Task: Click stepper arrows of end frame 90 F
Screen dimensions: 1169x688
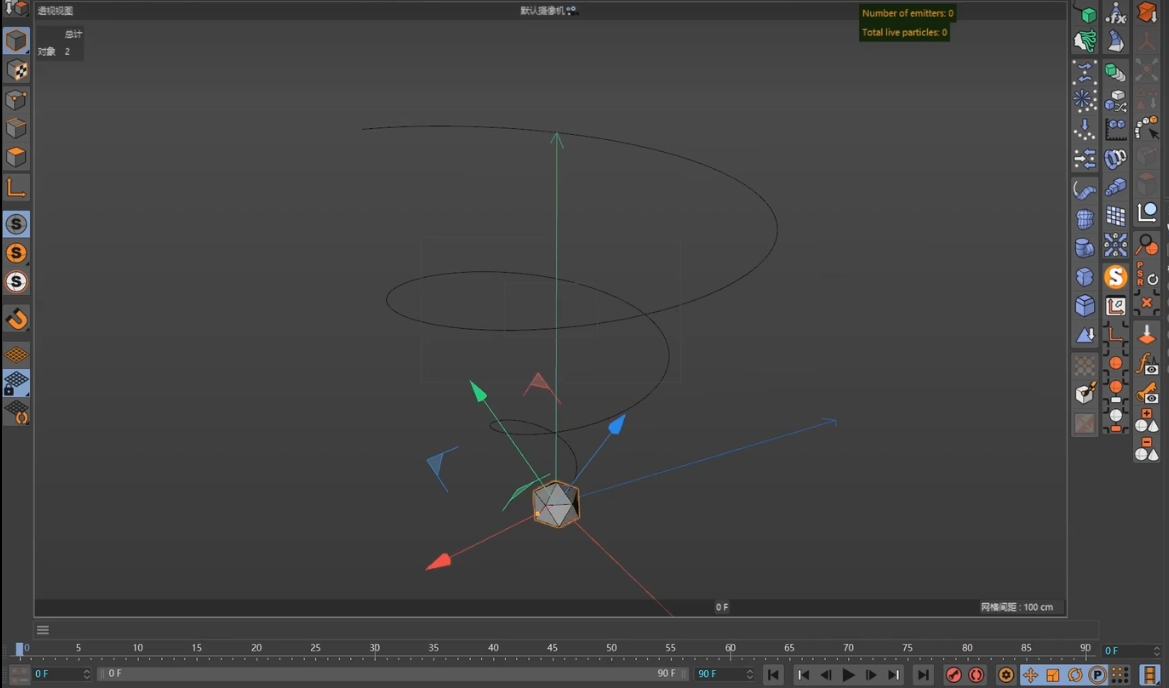Action: (x=749, y=674)
